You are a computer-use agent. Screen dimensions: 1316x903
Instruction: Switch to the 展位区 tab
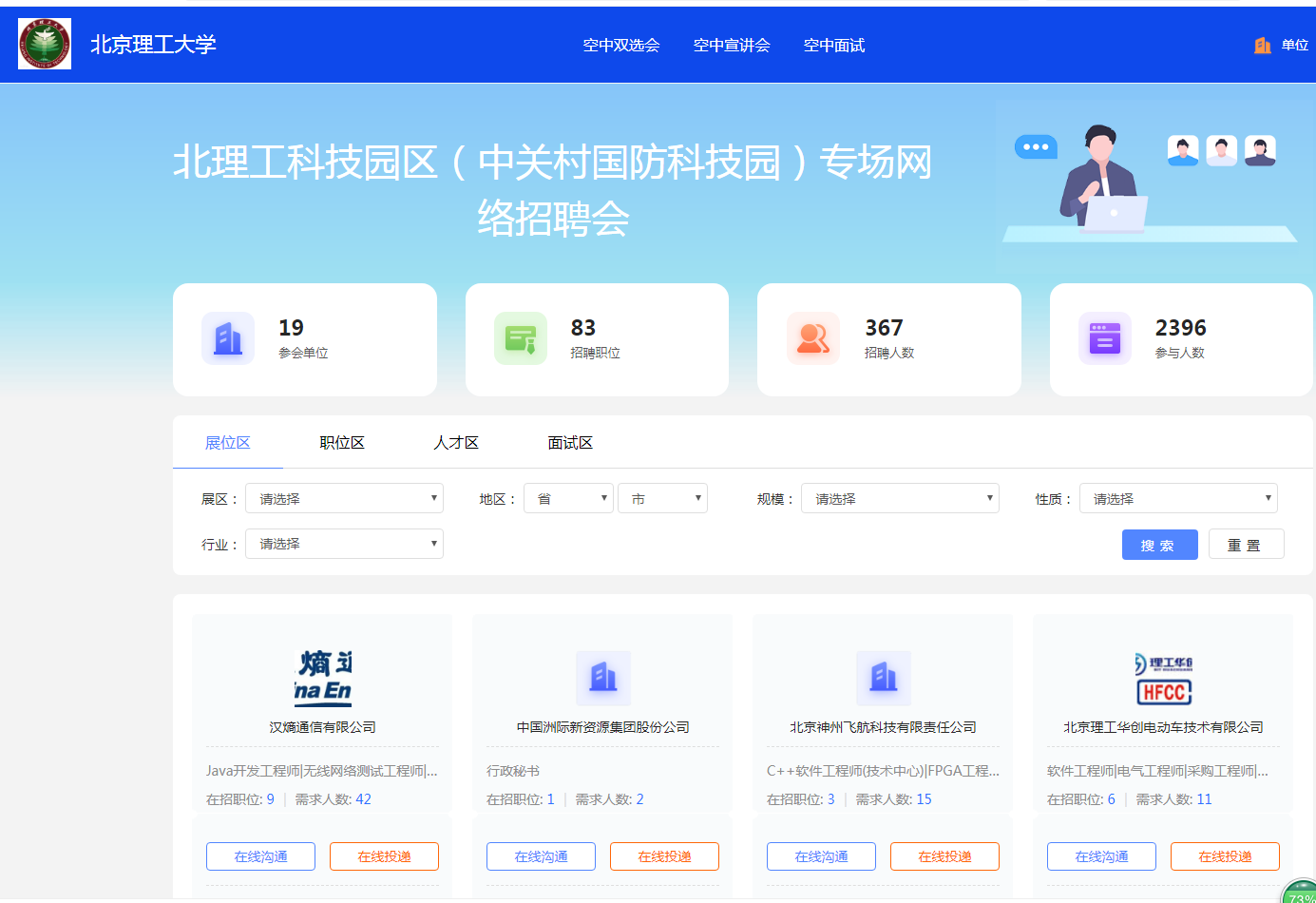(x=228, y=443)
